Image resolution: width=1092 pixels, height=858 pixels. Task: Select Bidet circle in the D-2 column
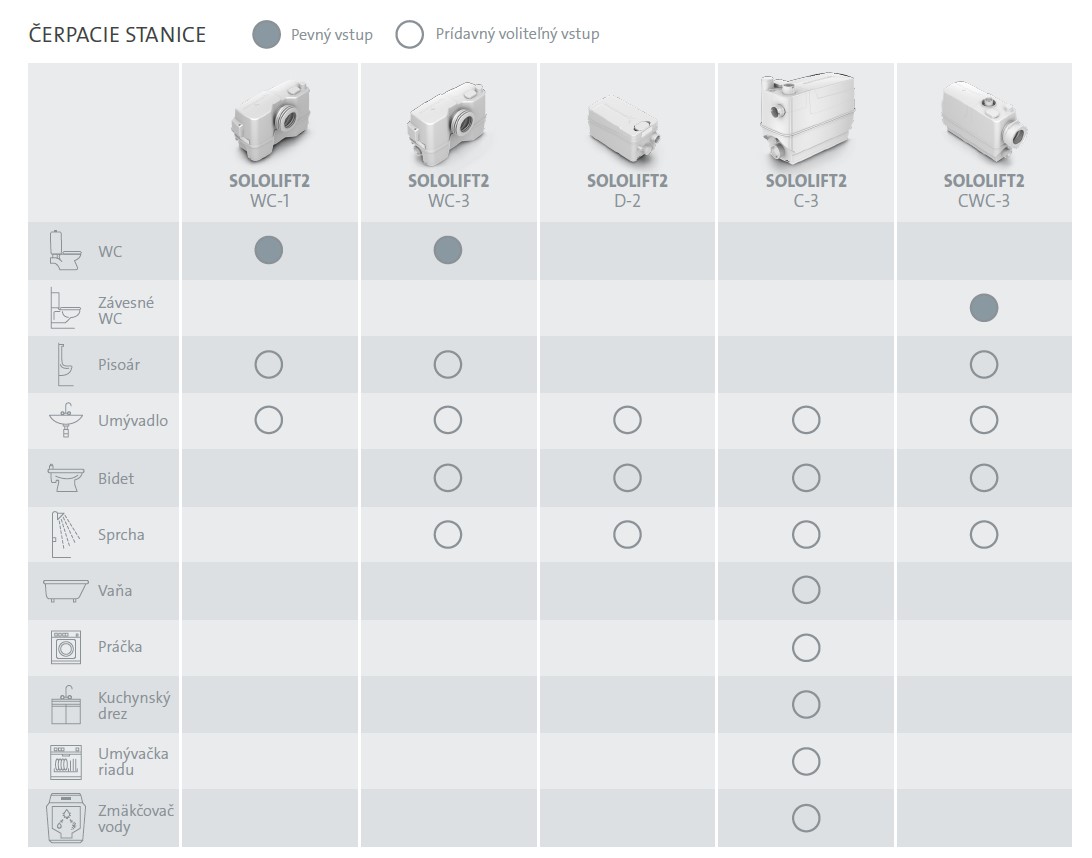pos(627,478)
